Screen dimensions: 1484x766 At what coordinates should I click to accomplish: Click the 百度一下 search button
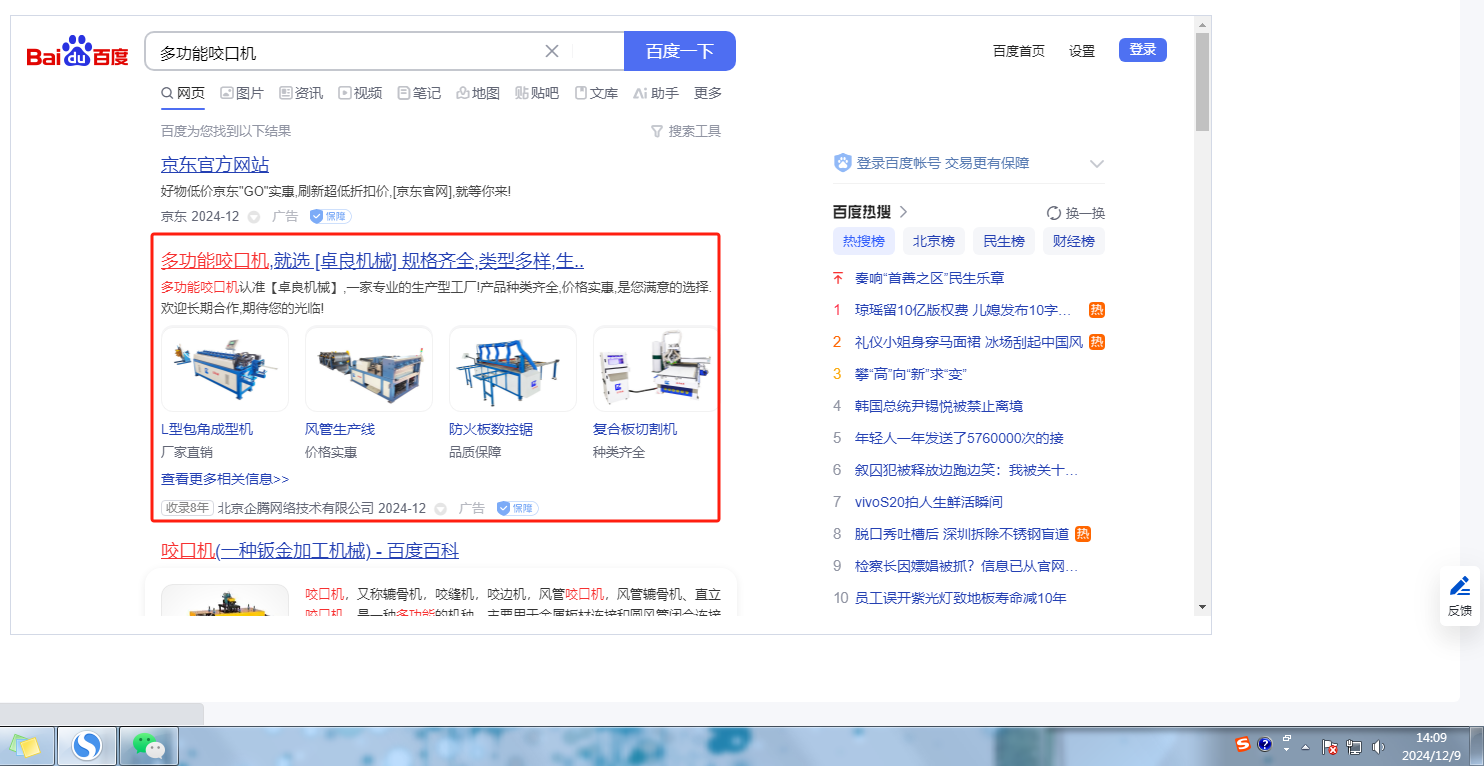(680, 51)
